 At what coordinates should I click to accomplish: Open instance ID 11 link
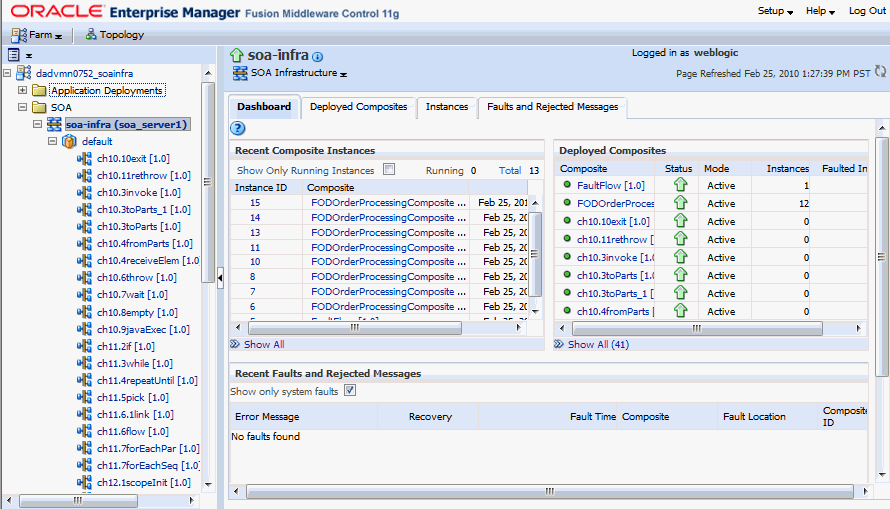coord(255,247)
